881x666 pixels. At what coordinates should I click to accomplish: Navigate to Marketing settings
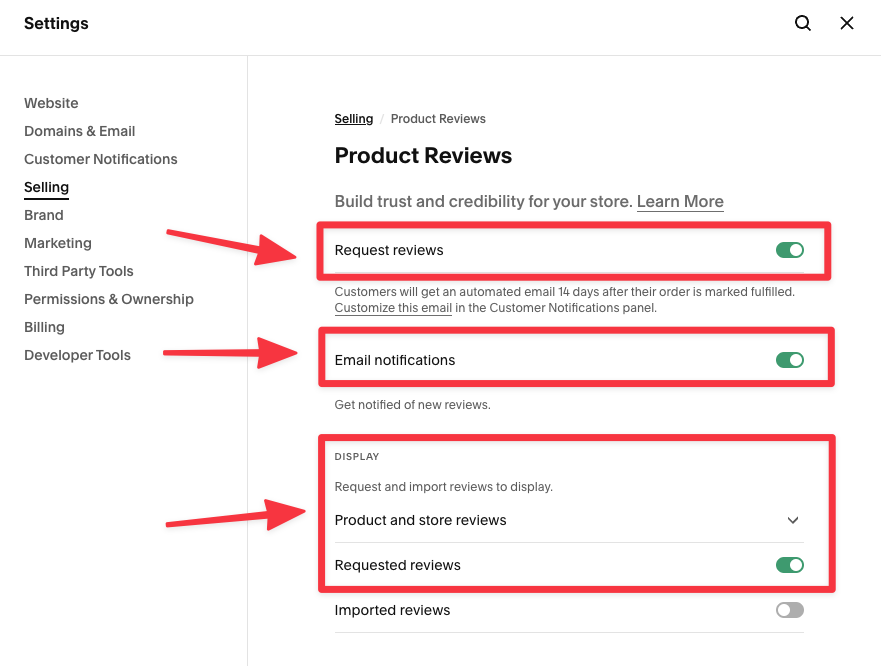tap(57, 243)
